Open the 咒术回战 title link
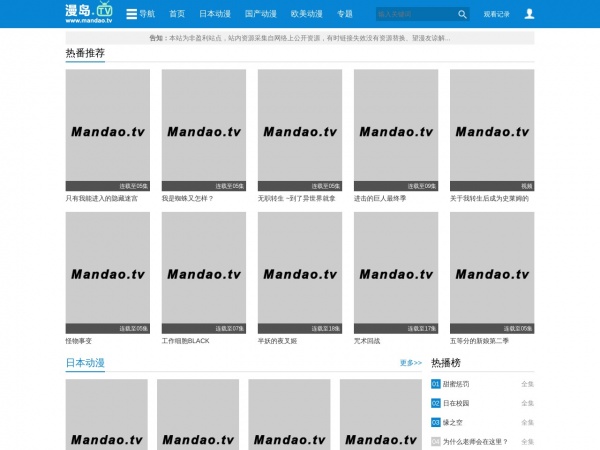The width and height of the screenshot is (600, 450). [368, 341]
